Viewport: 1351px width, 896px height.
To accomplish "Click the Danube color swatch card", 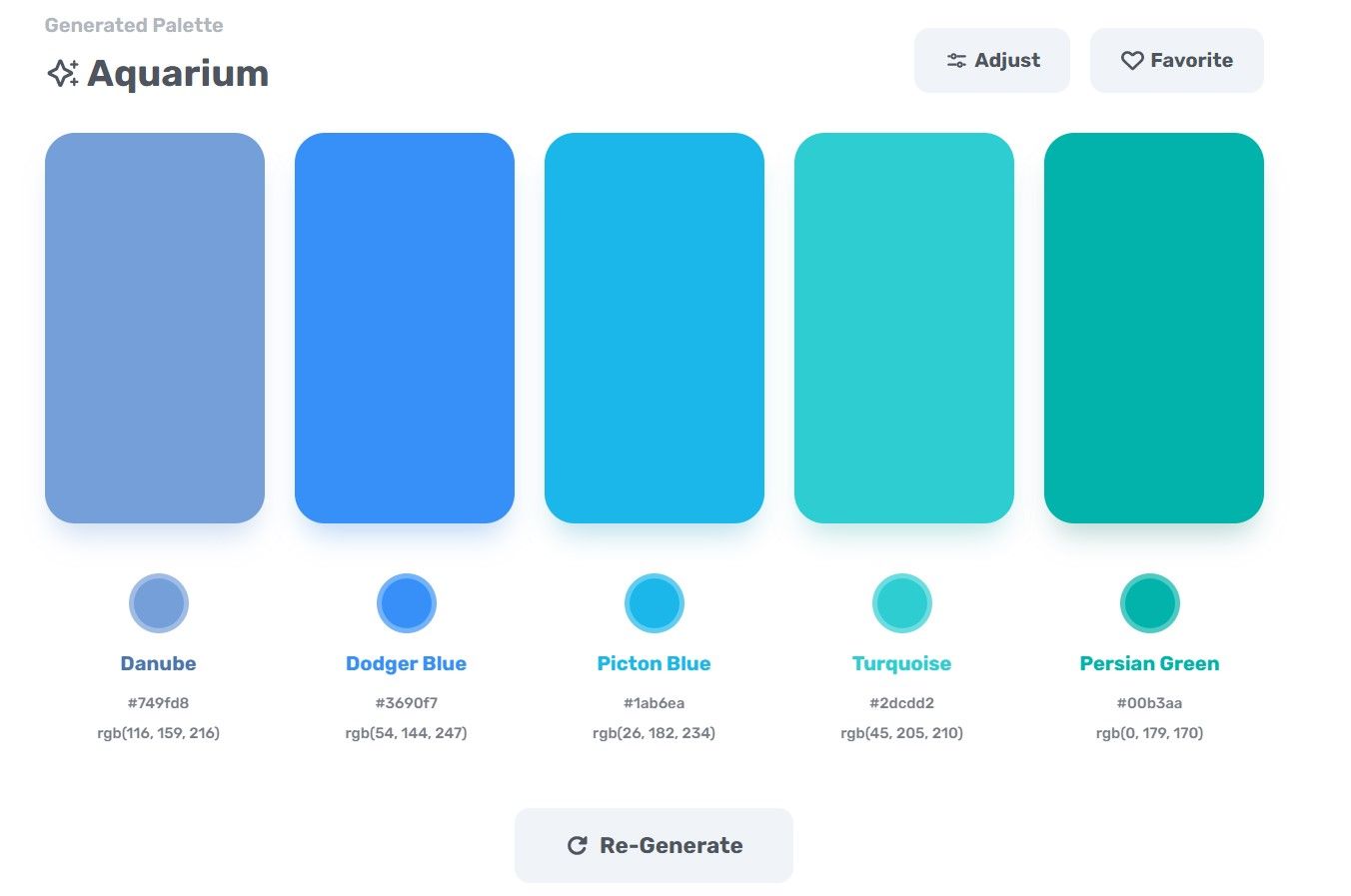I will pos(155,327).
